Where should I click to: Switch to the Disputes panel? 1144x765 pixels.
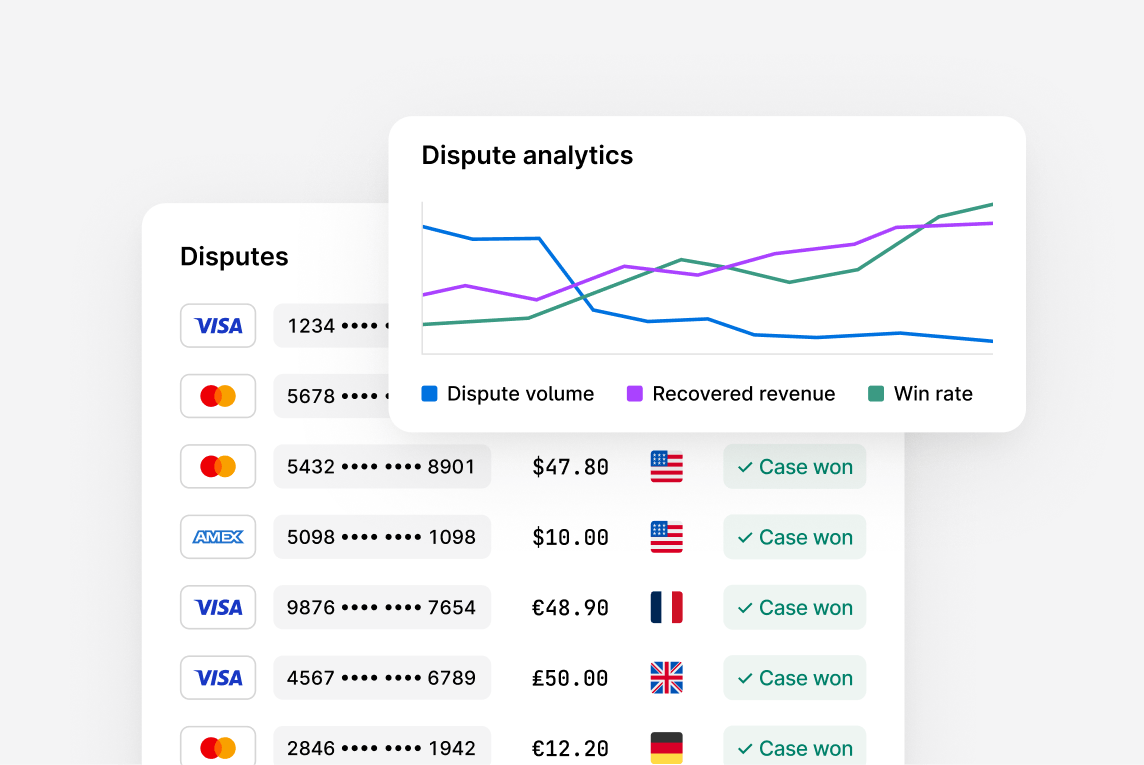pyautogui.click(x=234, y=257)
